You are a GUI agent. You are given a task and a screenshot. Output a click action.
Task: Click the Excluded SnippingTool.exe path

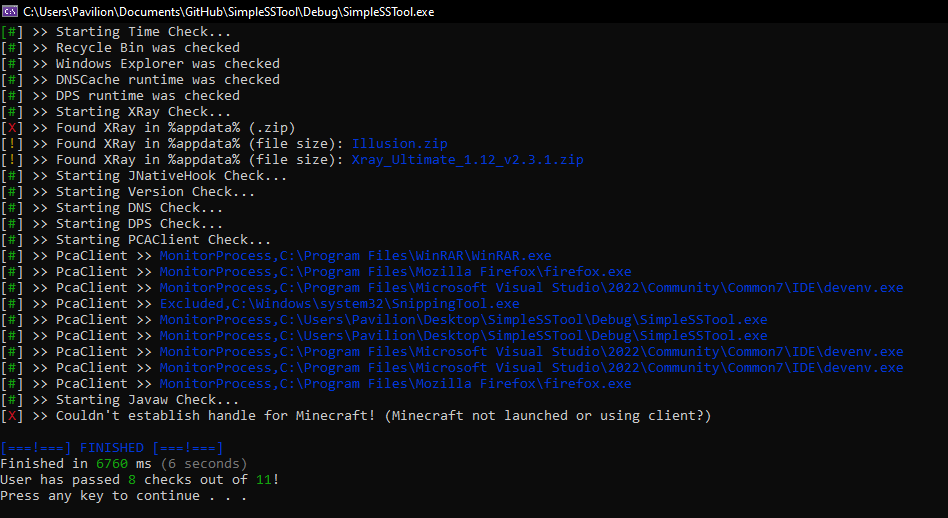[x=339, y=304]
